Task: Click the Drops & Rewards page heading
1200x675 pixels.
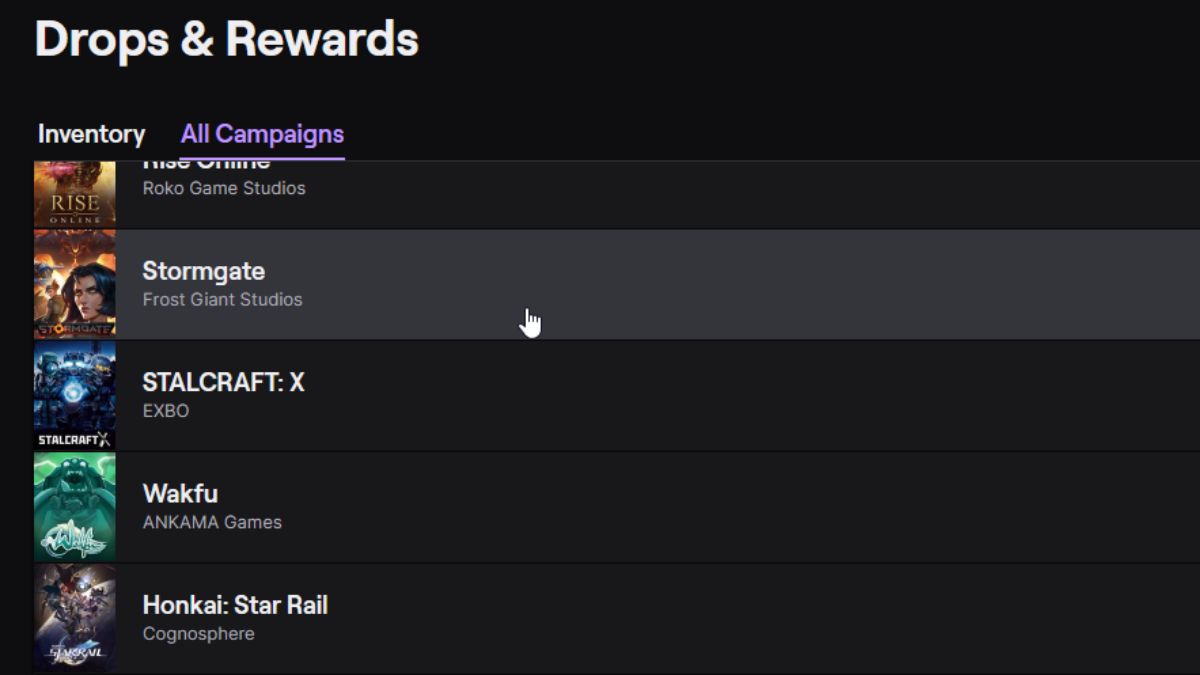Action: point(227,40)
